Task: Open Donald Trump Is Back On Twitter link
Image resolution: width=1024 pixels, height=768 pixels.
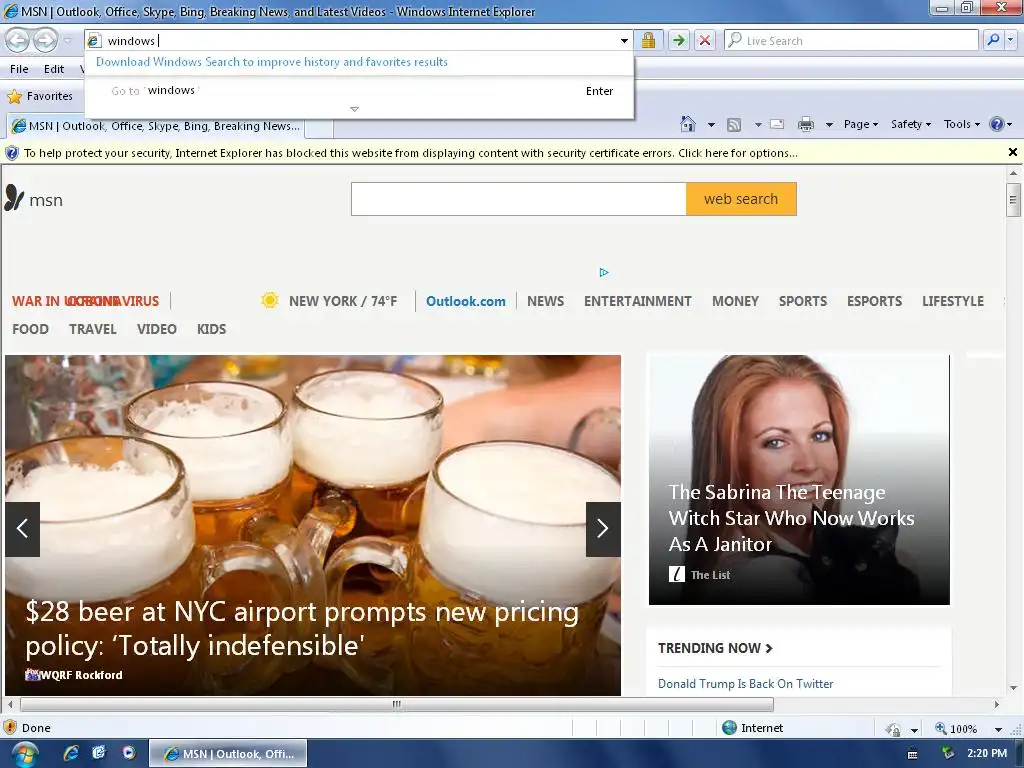Action: point(745,684)
